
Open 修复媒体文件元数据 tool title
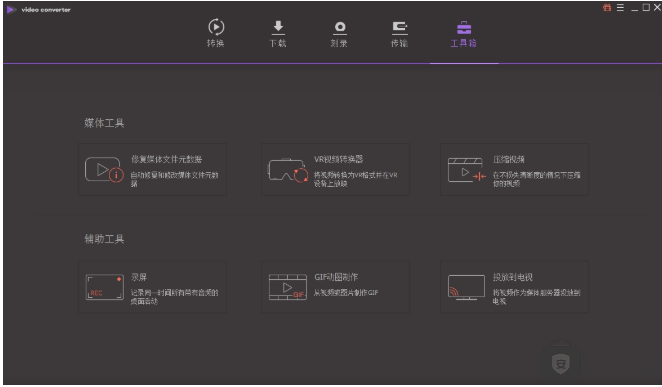(x=166, y=159)
